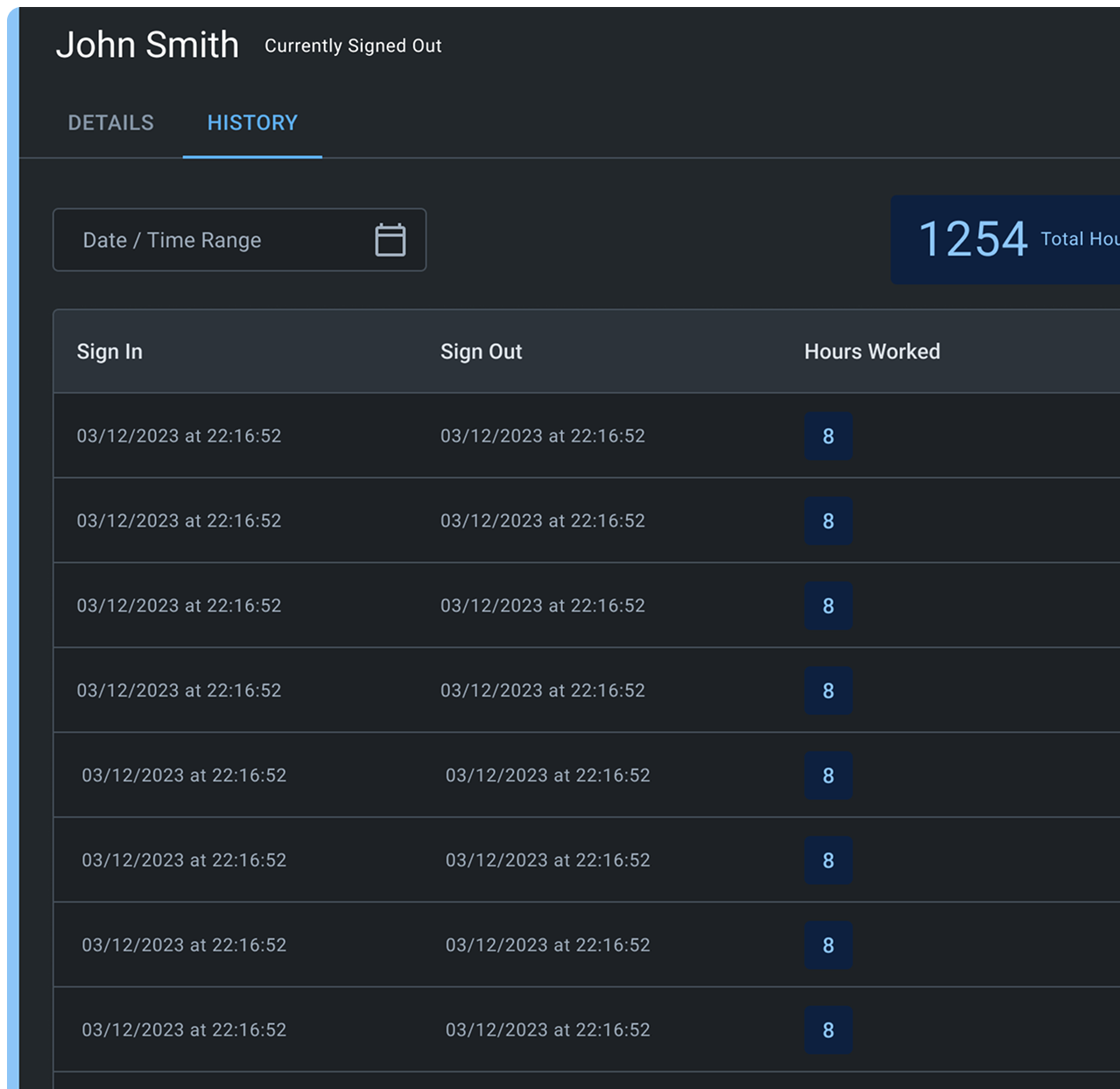Select the hours badge in the fifth row

pos(828,776)
